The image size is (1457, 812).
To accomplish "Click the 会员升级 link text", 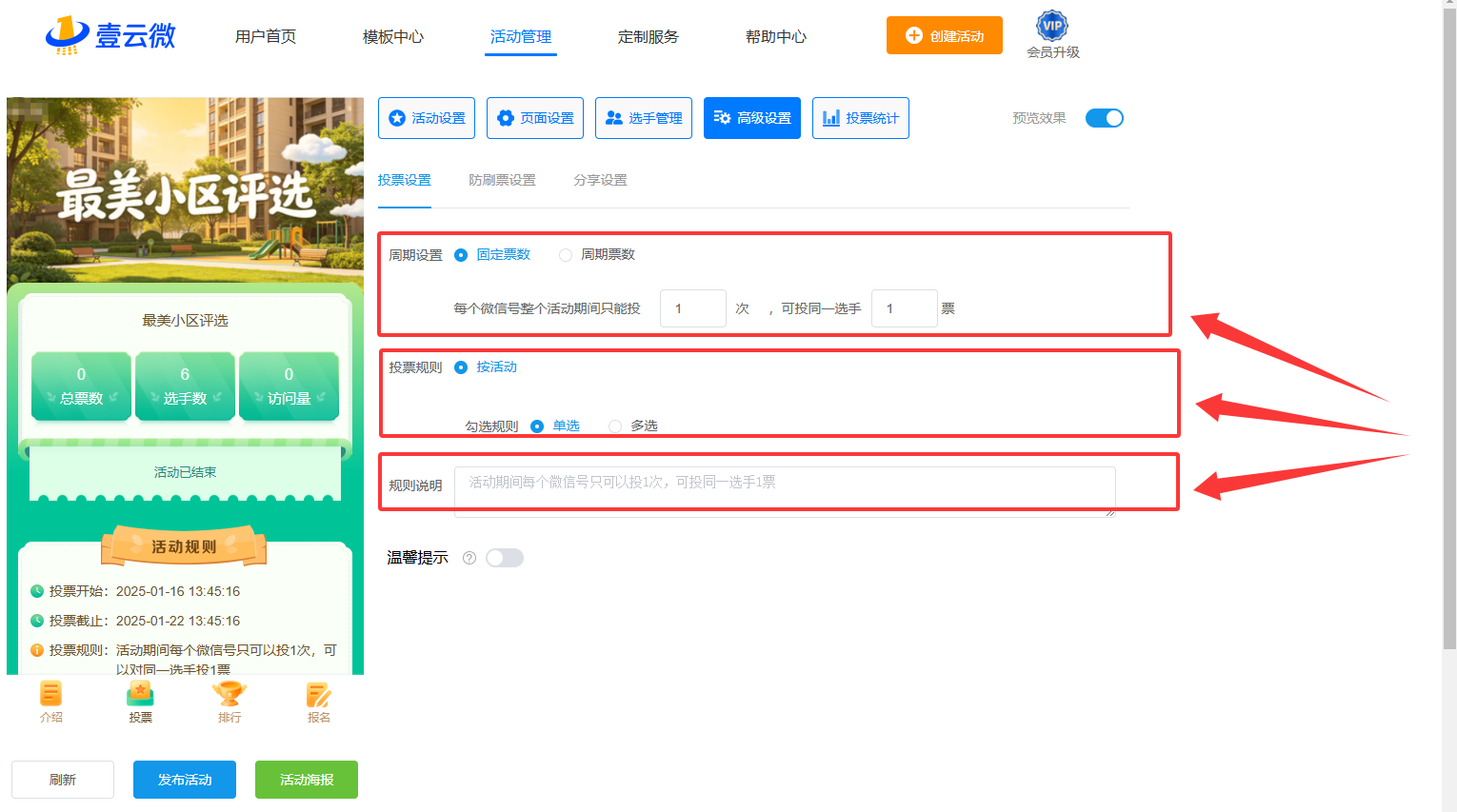I will point(1053,52).
